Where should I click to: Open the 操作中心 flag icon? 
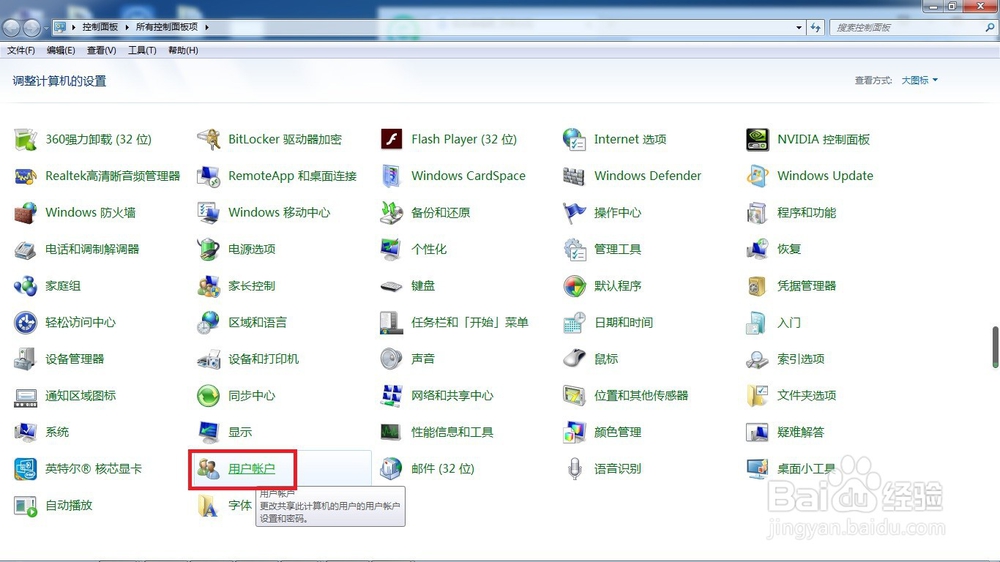574,212
